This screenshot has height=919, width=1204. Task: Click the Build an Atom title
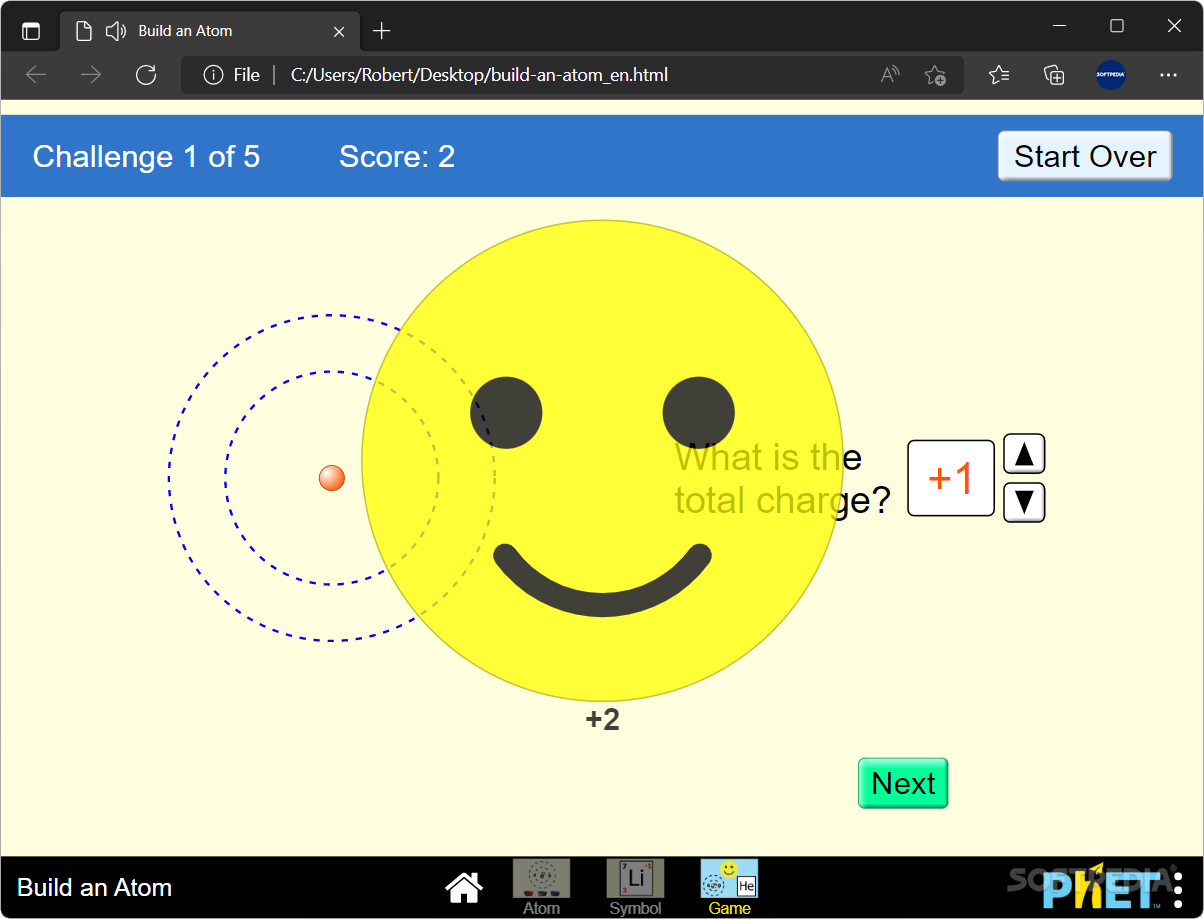click(95, 887)
